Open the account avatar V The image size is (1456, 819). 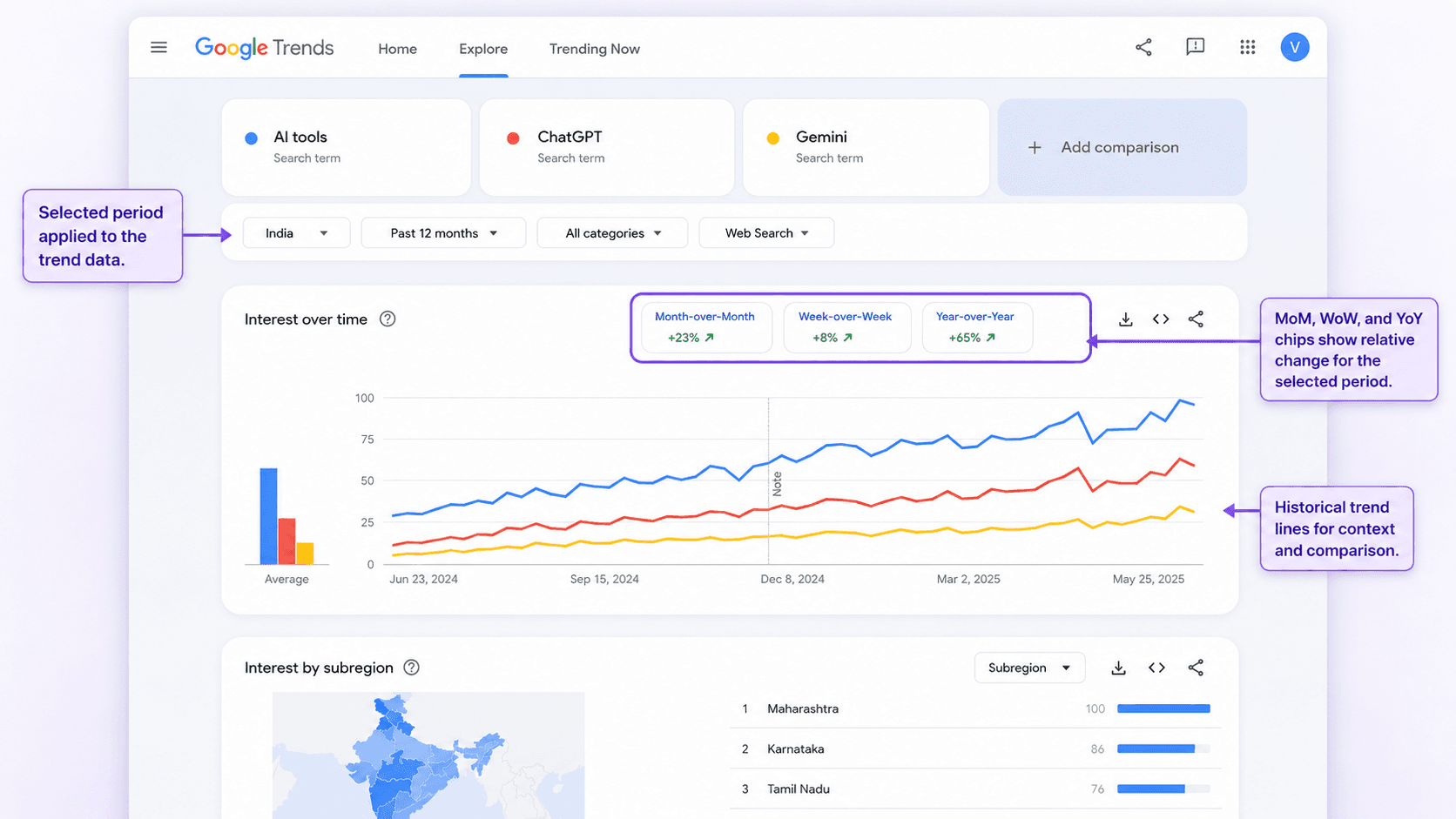coord(1294,47)
